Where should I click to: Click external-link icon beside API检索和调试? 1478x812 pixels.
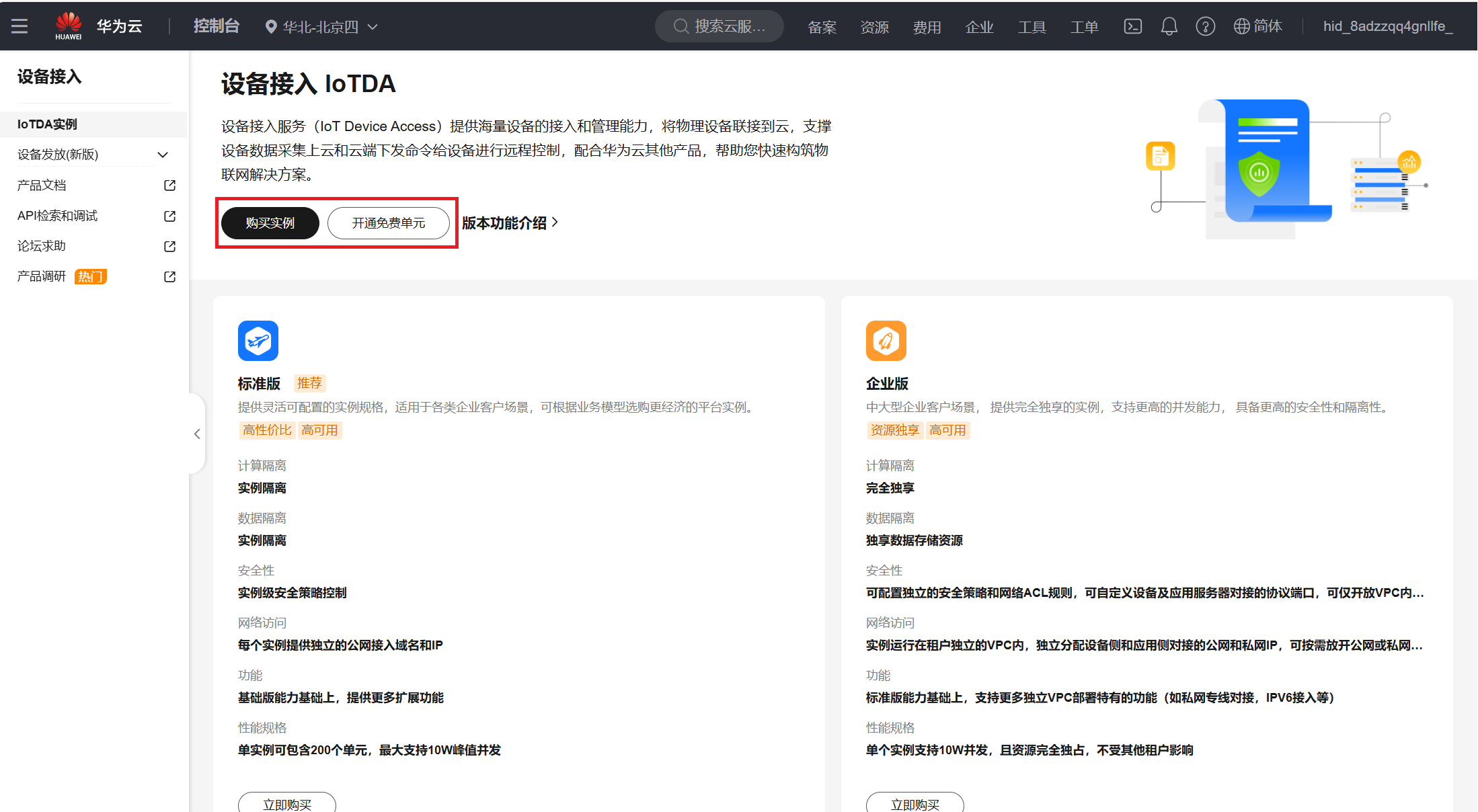pyautogui.click(x=170, y=216)
